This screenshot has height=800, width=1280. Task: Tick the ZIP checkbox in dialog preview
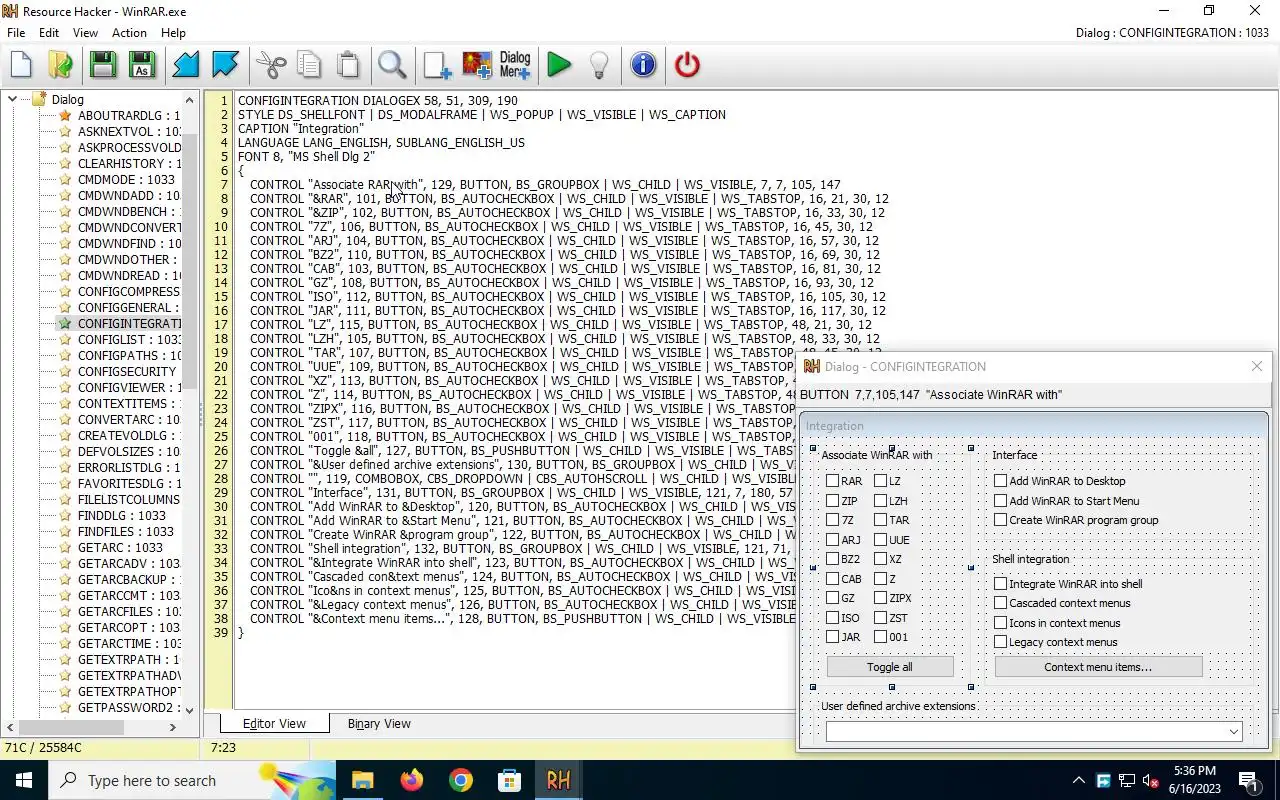(x=832, y=501)
